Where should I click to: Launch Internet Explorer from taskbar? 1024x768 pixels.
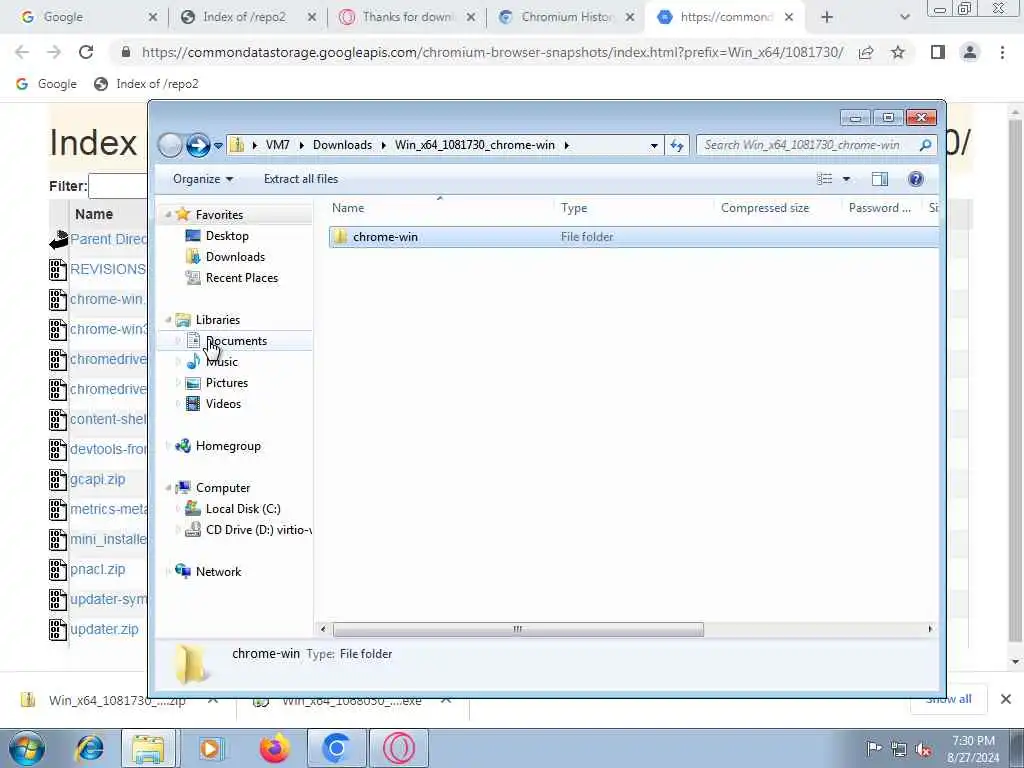coord(89,748)
